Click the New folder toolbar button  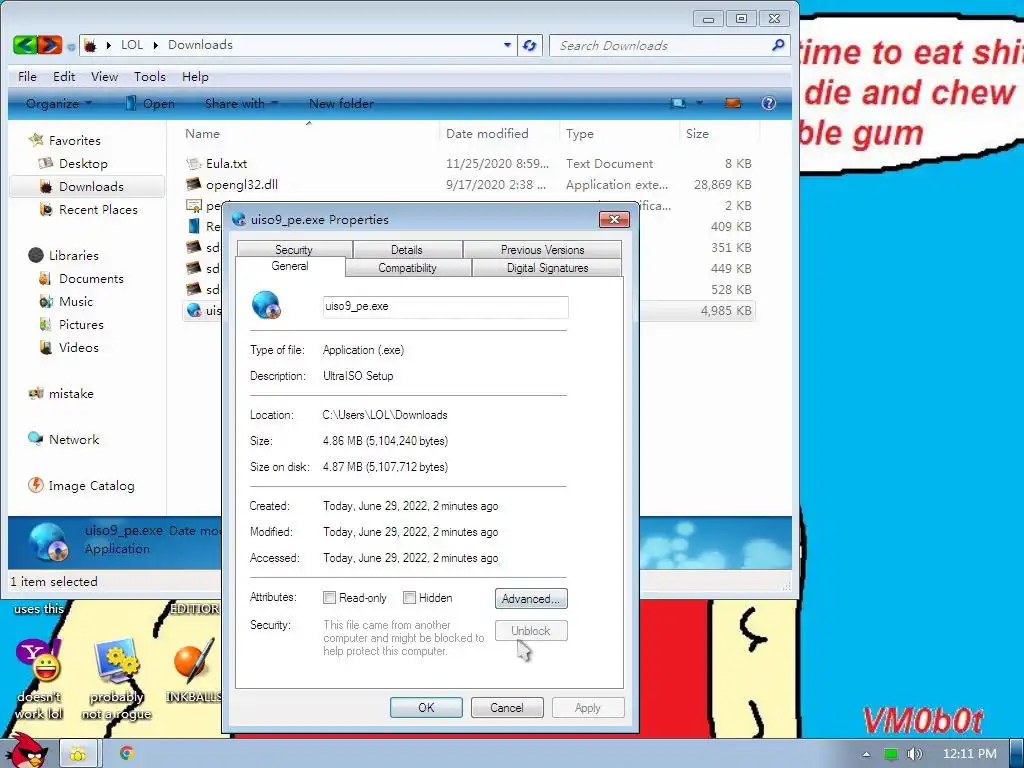(341, 103)
